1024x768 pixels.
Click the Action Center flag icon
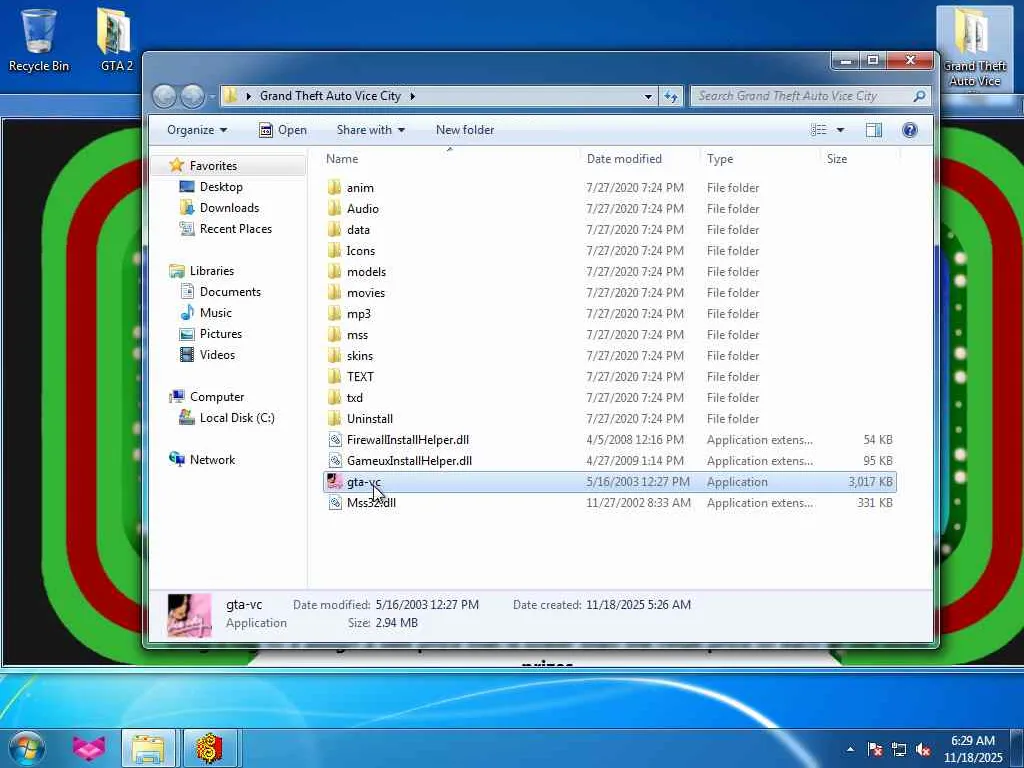coord(874,750)
